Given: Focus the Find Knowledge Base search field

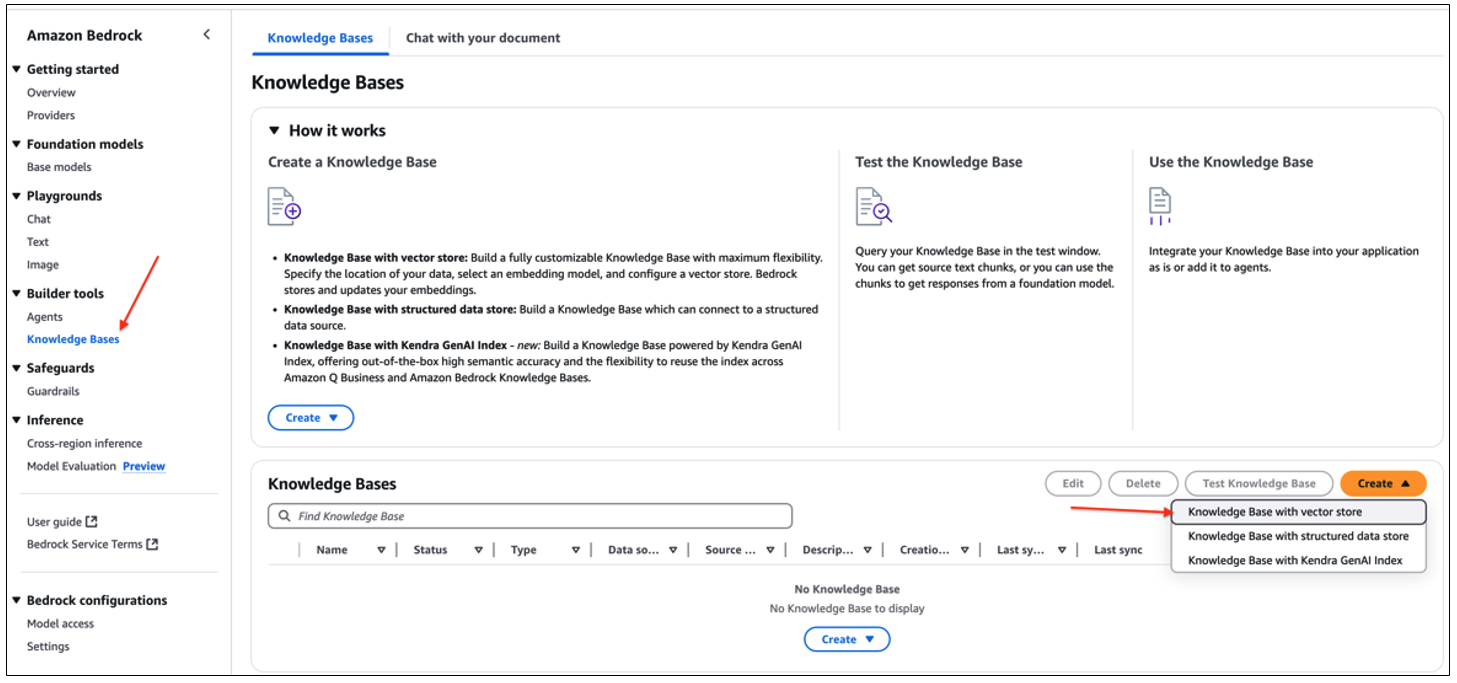Looking at the screenshot, I should tap(530, 516).
